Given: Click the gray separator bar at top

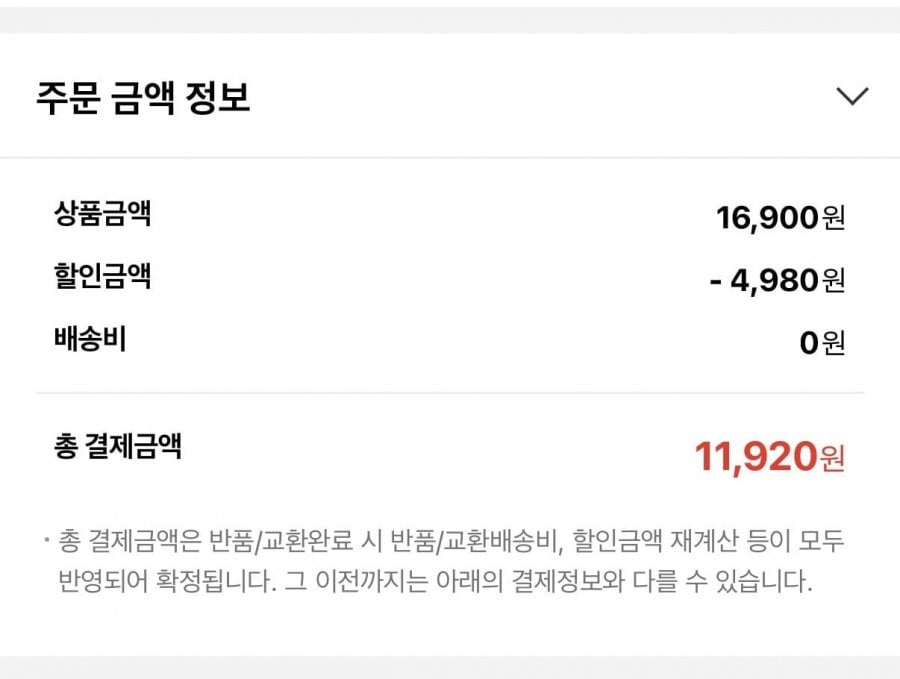Looking at the screenshot, I should 450,20.
